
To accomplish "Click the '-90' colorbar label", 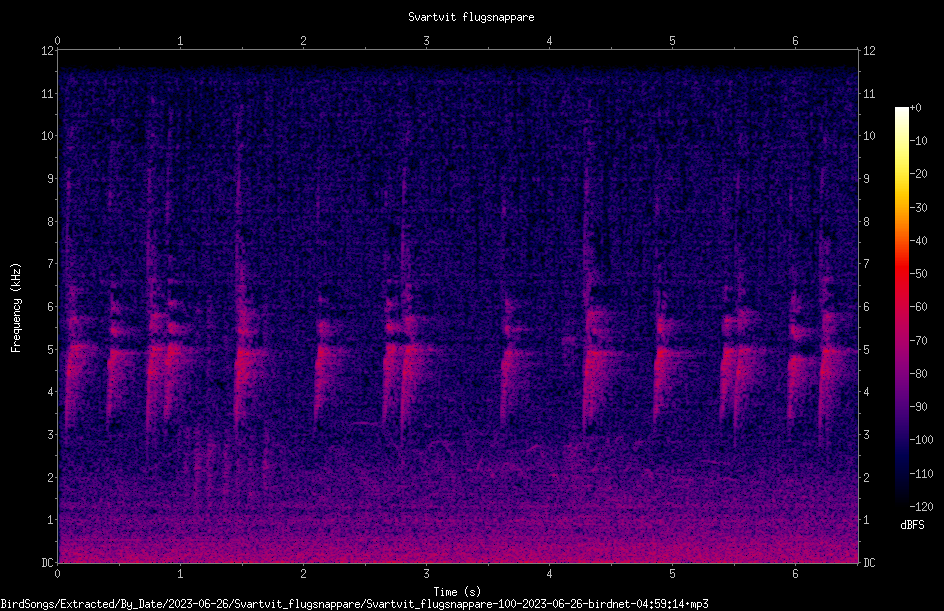I will pyautogui.click(x=918, y=407).
